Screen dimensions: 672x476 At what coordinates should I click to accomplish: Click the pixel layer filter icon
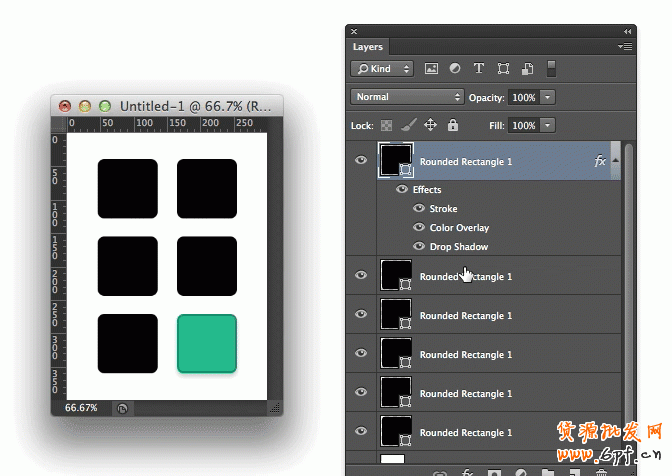coord(432,69)
